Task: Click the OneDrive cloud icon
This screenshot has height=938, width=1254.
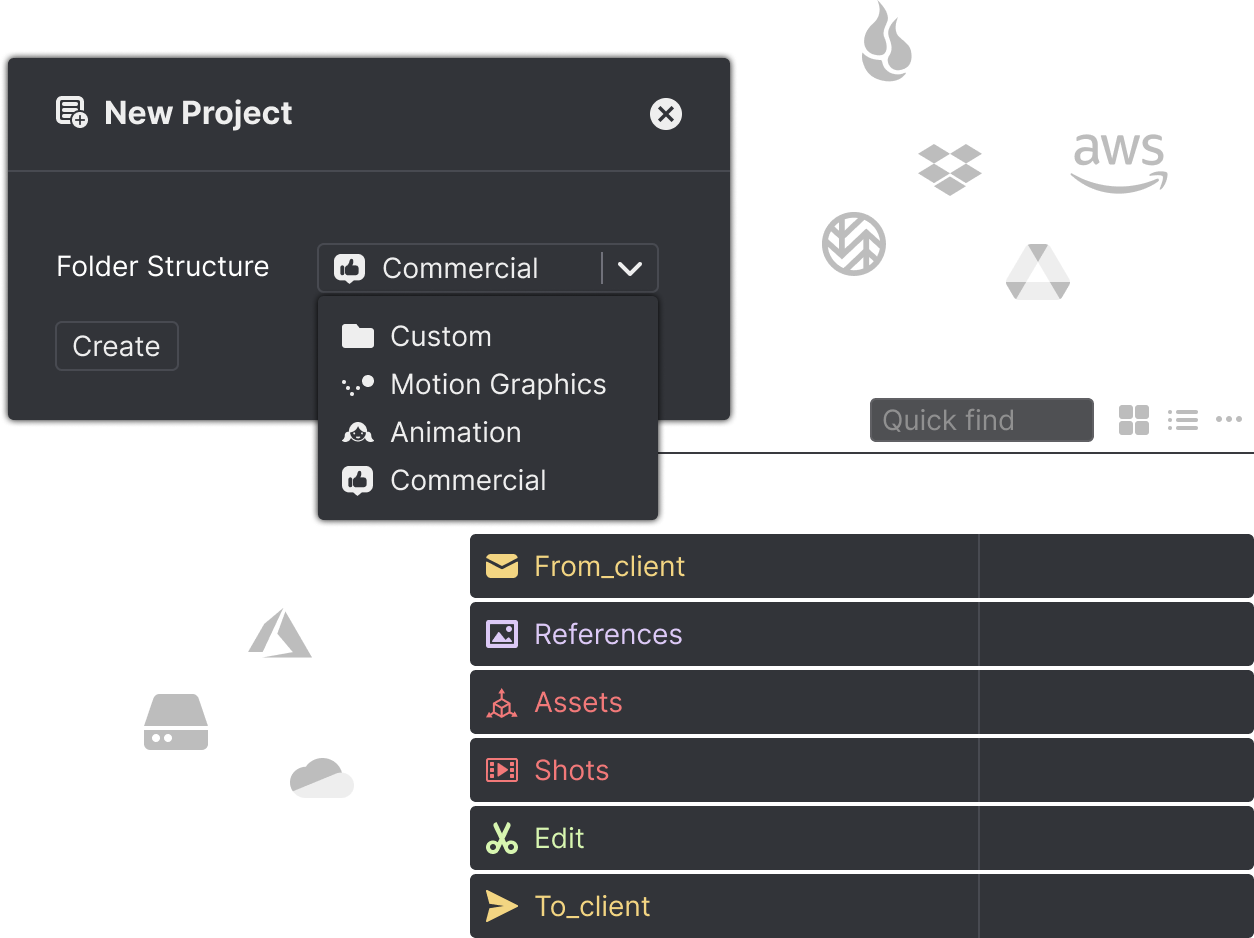Action: [x=322, y=778]
